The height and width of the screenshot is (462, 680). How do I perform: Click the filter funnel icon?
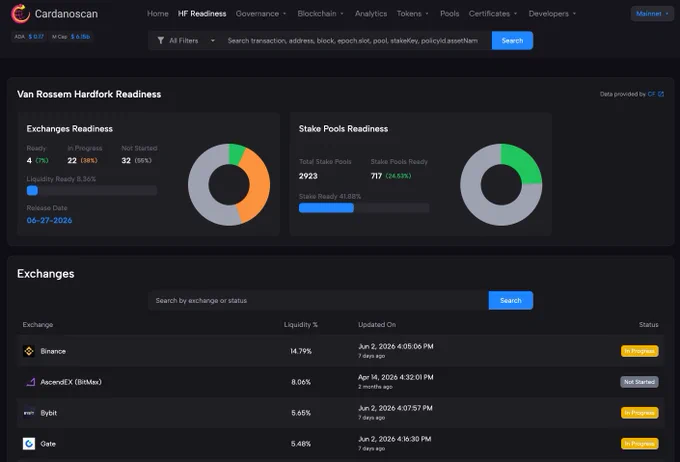(x=160, y=40)
